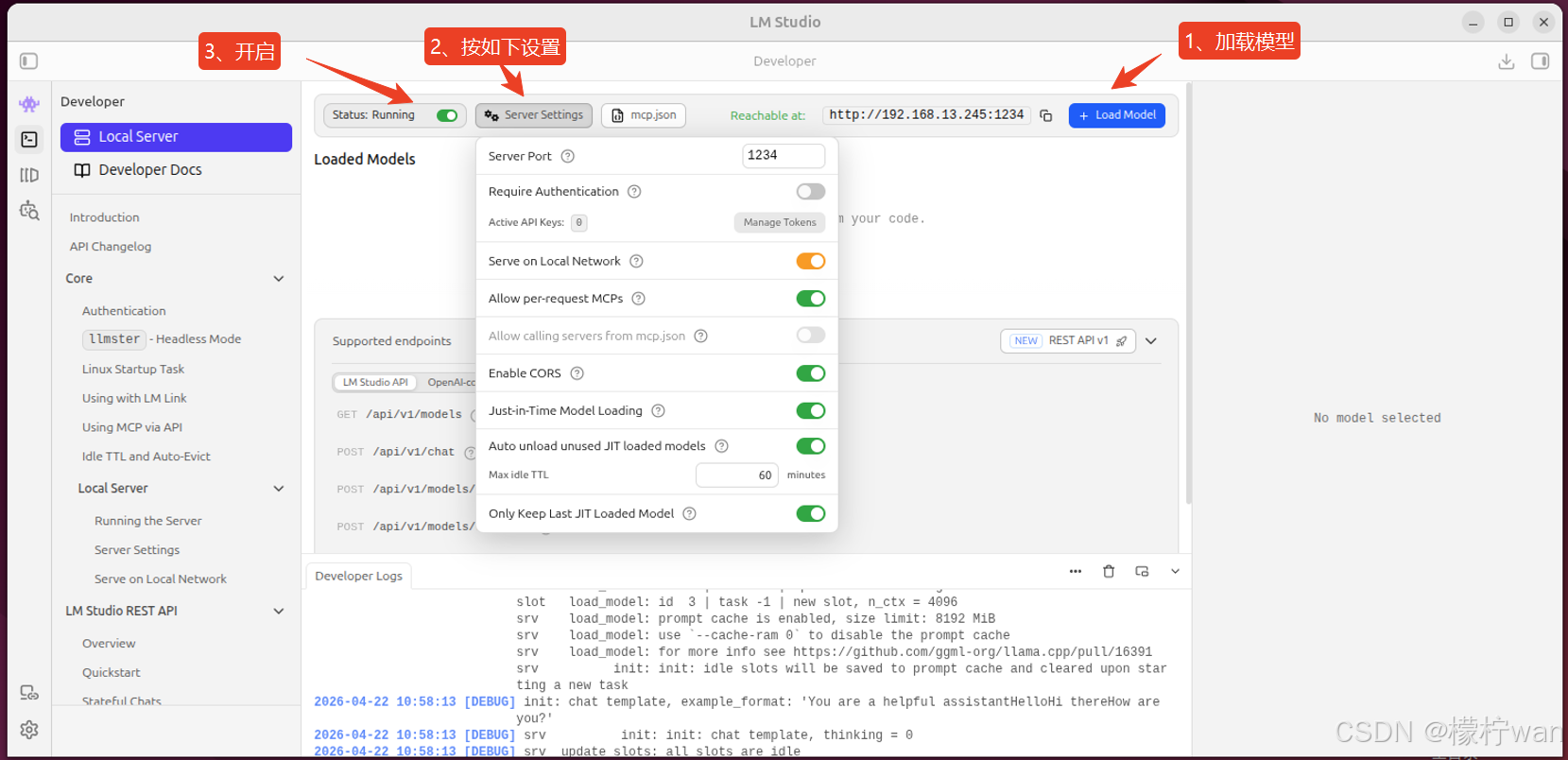Open the Using MCP via API link

click(x=132, y=427)
